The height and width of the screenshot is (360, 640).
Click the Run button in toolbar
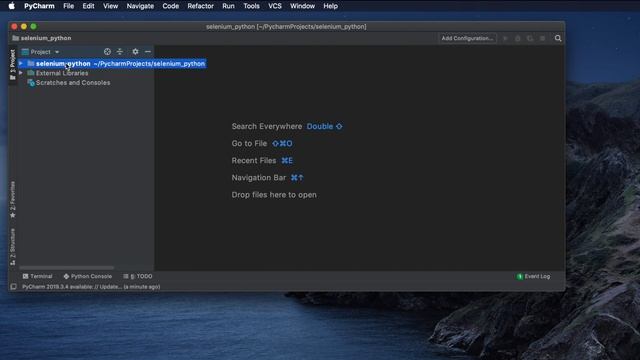coord(505,38)
